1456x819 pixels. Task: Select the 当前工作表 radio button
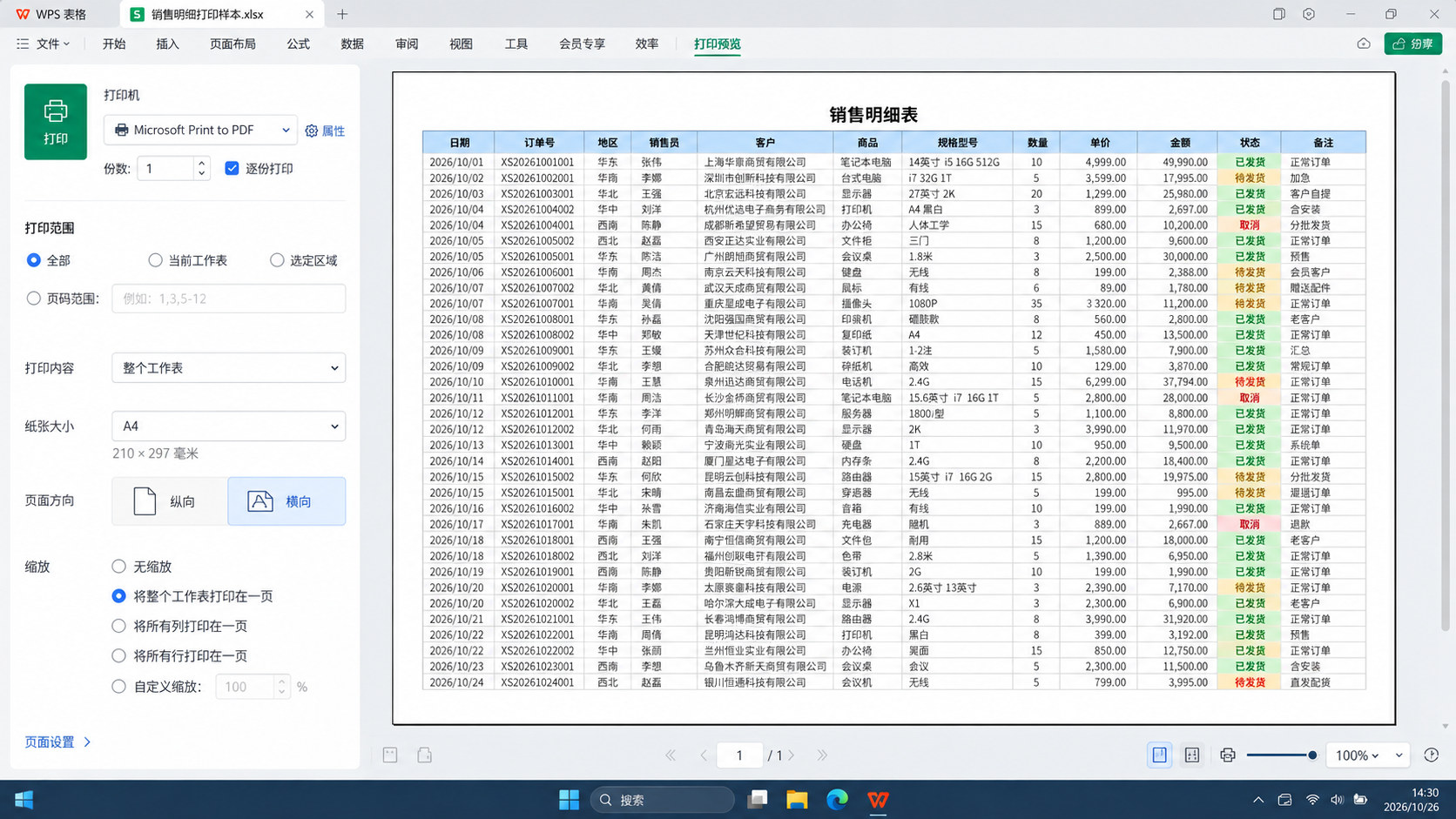(x=155, y=260)
